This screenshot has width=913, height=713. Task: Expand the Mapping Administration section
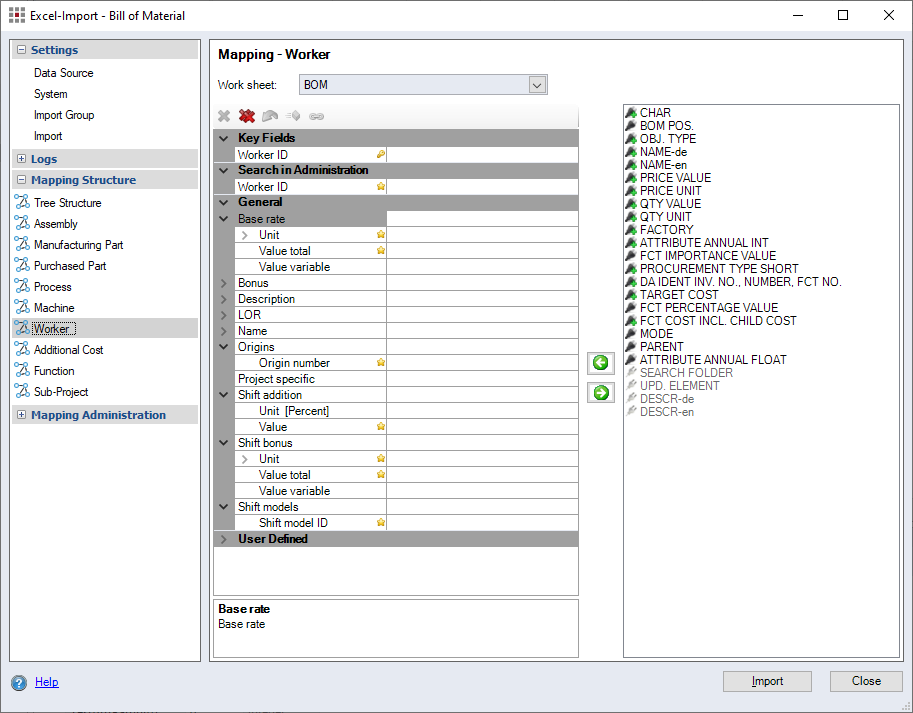(x=22, y=415)
